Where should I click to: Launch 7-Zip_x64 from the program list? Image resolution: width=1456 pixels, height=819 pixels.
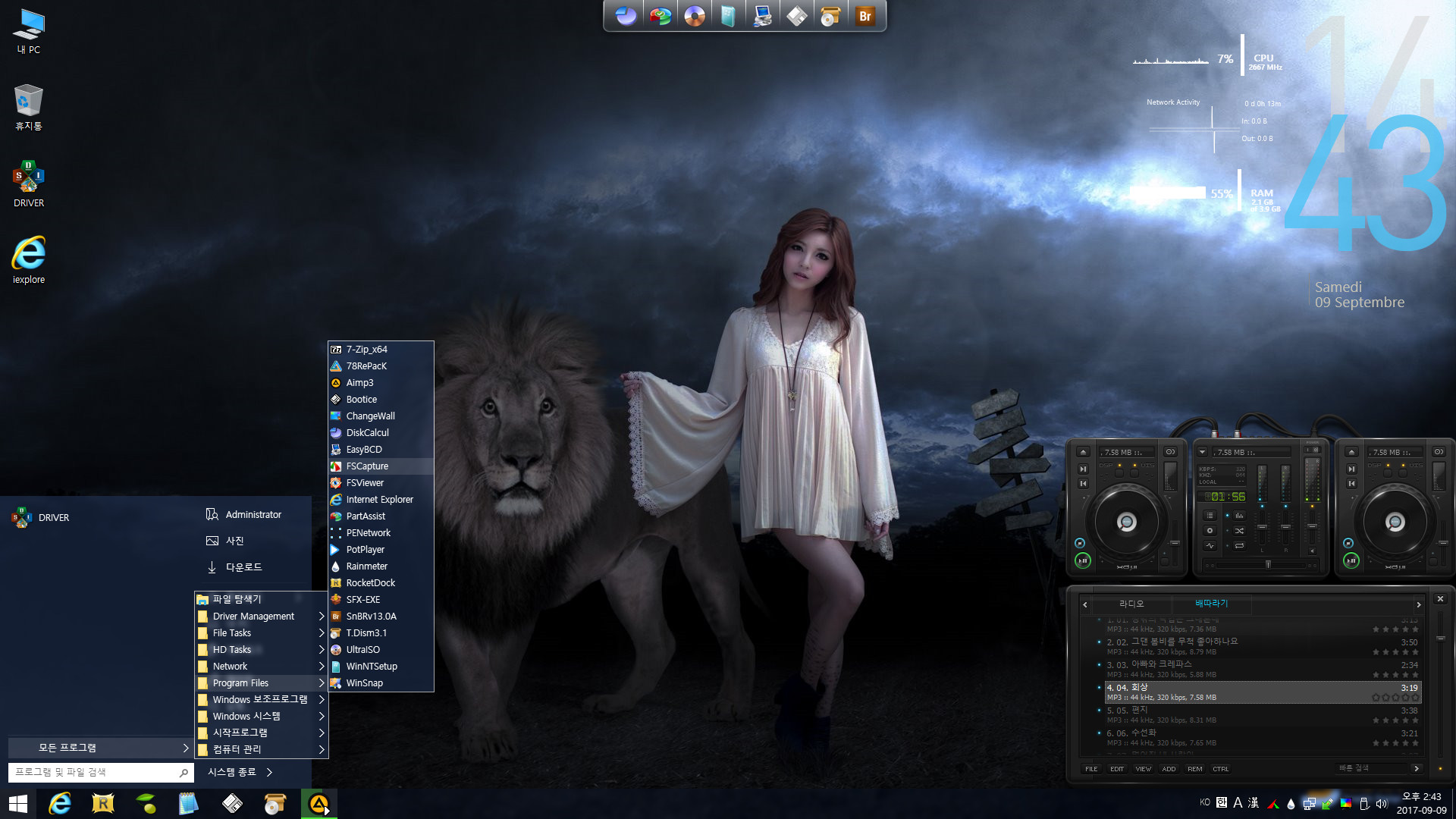[x=381, y=350]
